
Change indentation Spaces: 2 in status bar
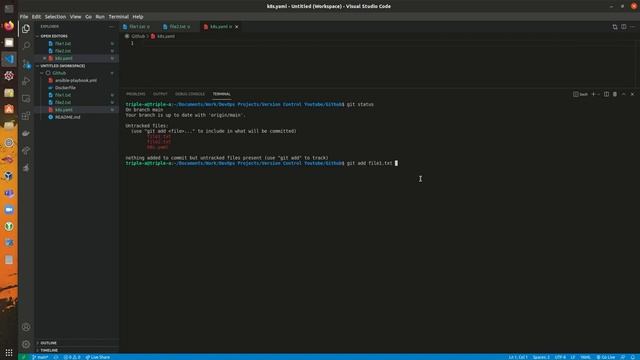click(541, 357)
